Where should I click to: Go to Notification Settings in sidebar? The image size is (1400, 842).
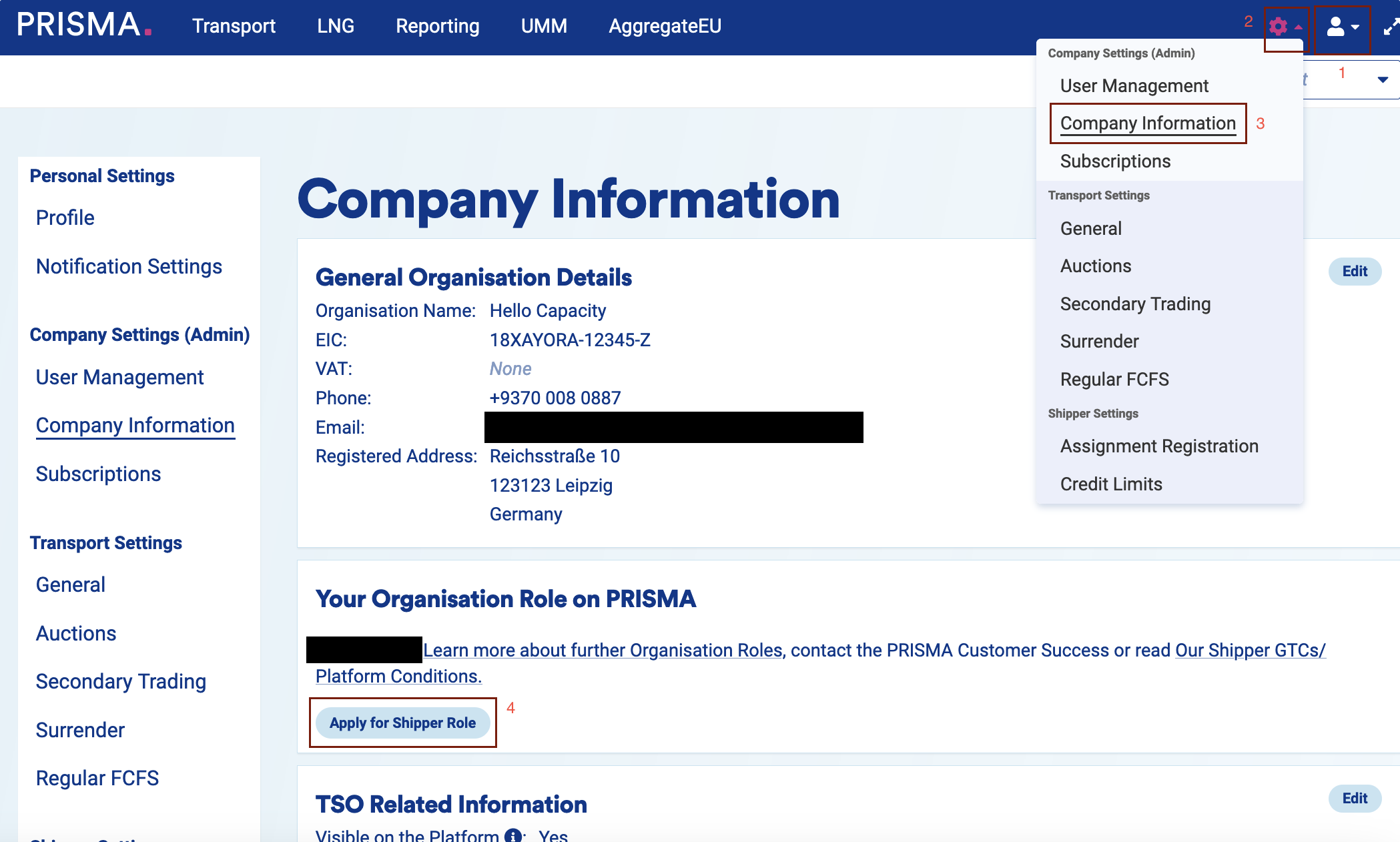(129, 267)
